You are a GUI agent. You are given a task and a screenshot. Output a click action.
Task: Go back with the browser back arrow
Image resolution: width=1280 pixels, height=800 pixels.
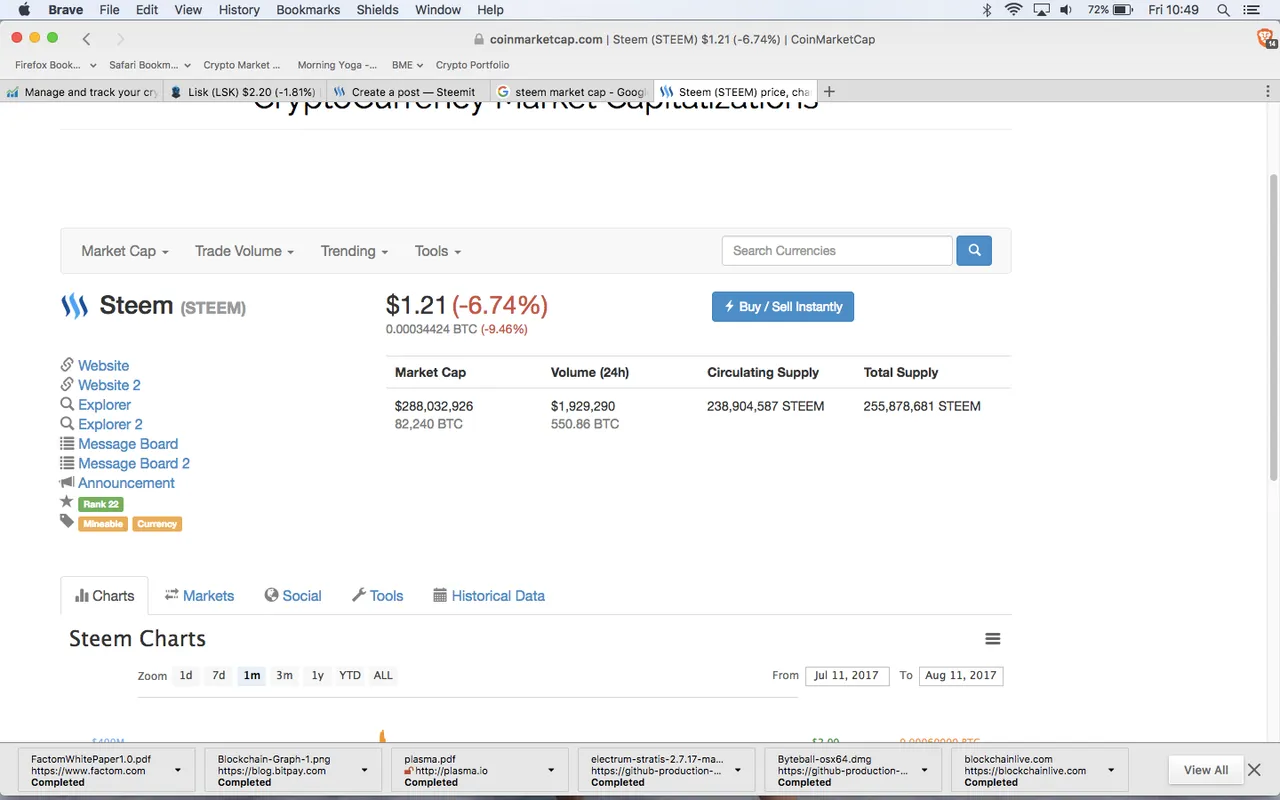point(87,39)
